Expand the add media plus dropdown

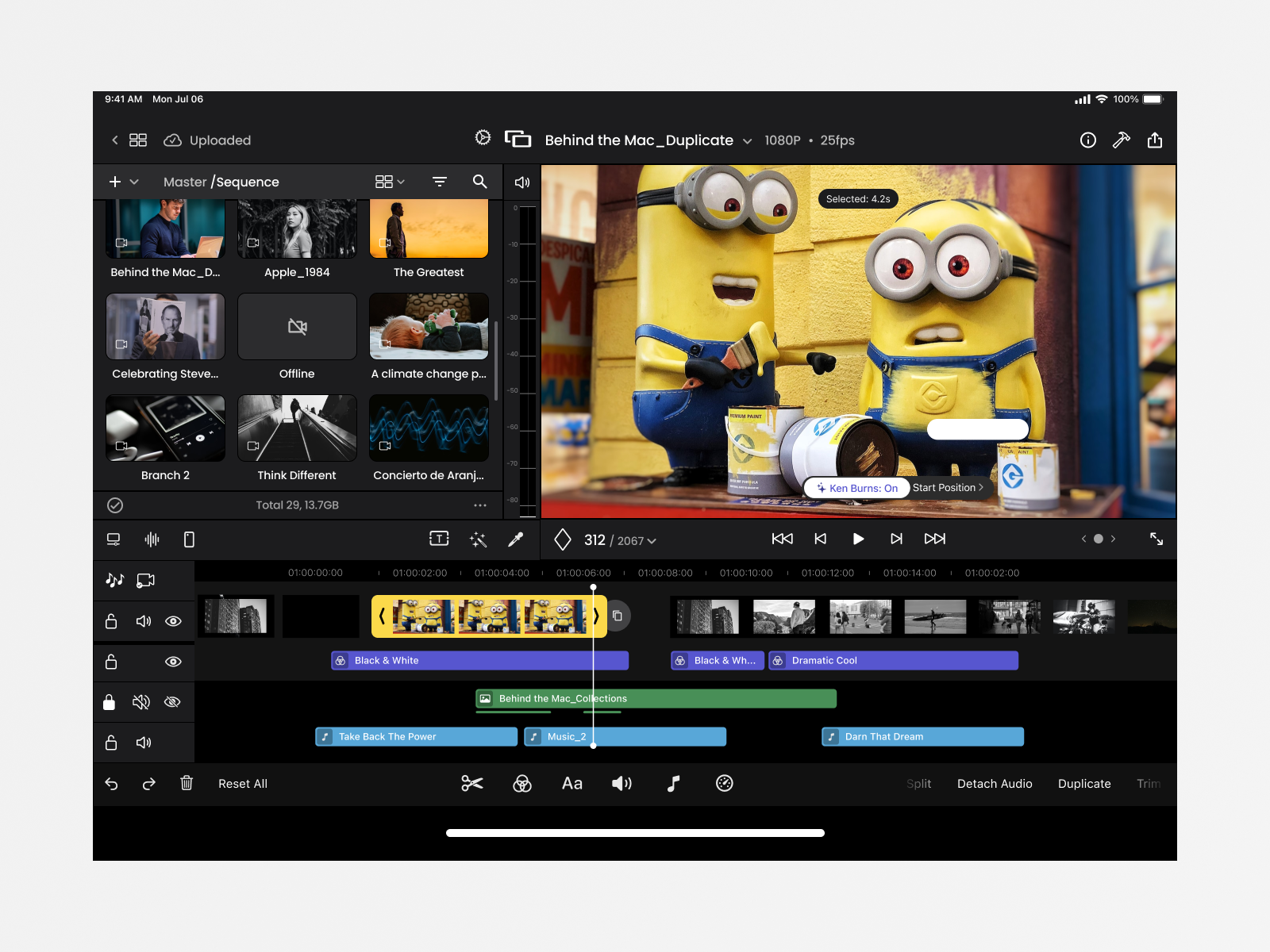(123, 182)
